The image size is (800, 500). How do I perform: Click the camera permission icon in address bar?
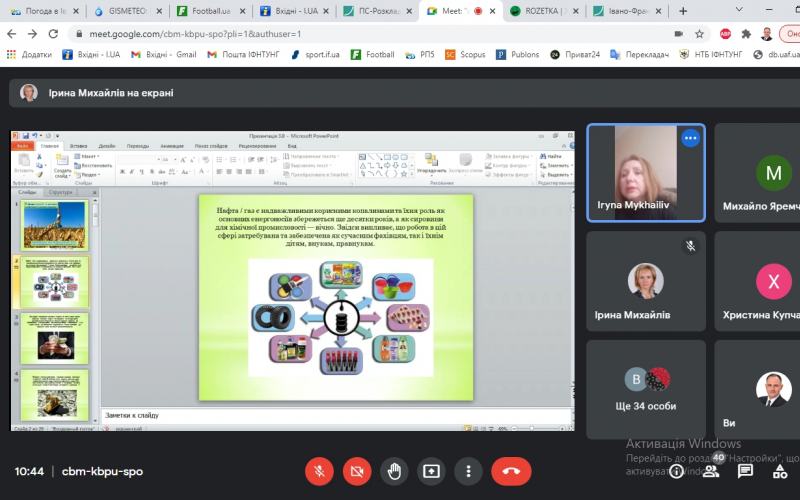(x=679, y=34)
